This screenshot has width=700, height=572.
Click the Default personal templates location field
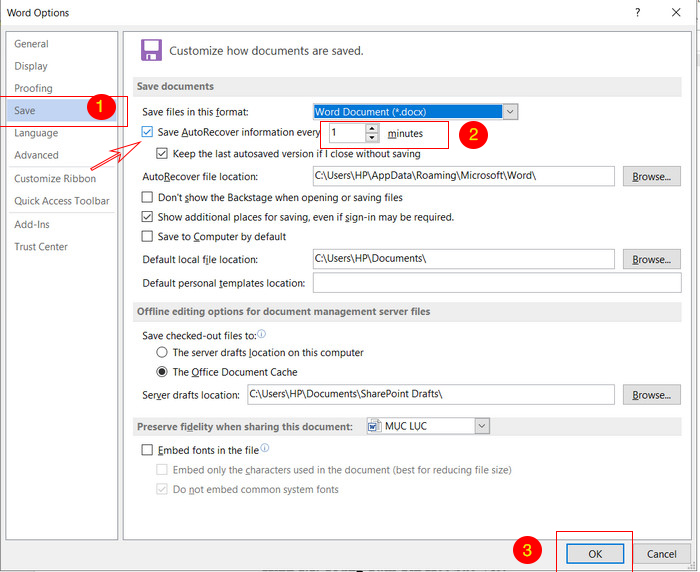[x=497, y=283]
